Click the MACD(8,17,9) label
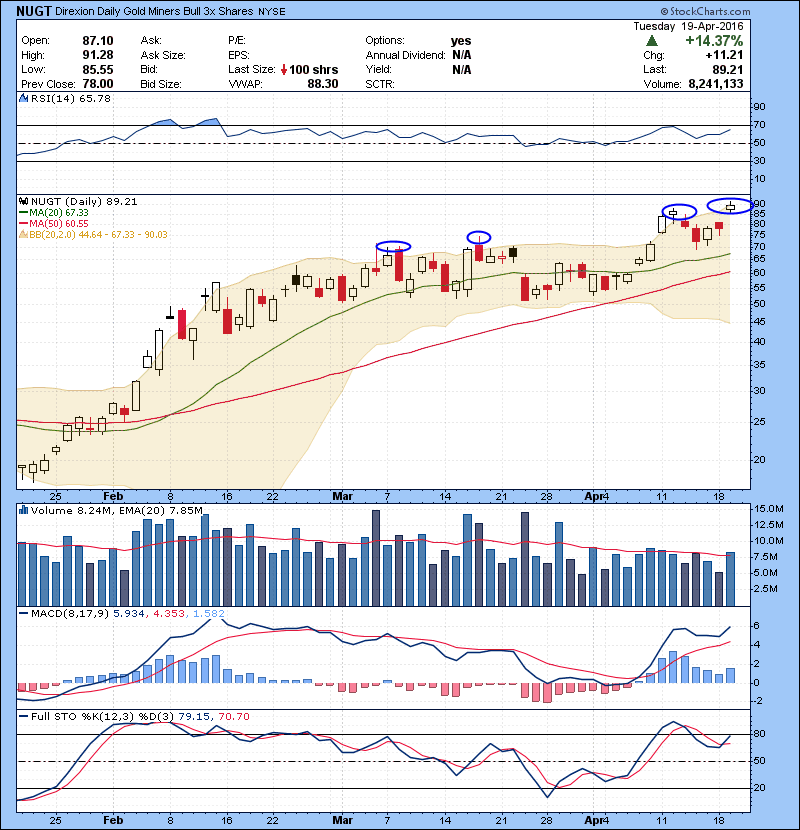This screenshot has height=830, width=800. point(69,613)
